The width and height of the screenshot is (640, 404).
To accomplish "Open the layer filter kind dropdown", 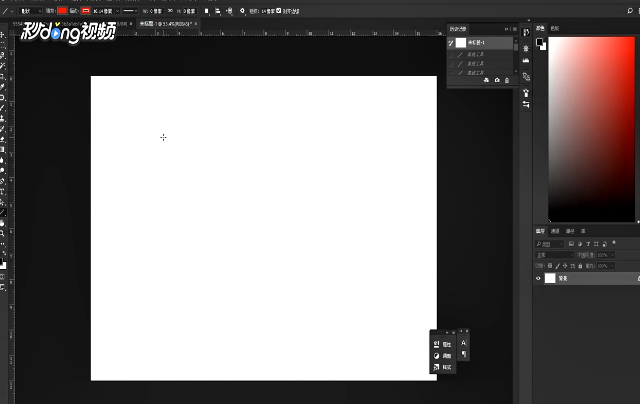I will 549,244.
